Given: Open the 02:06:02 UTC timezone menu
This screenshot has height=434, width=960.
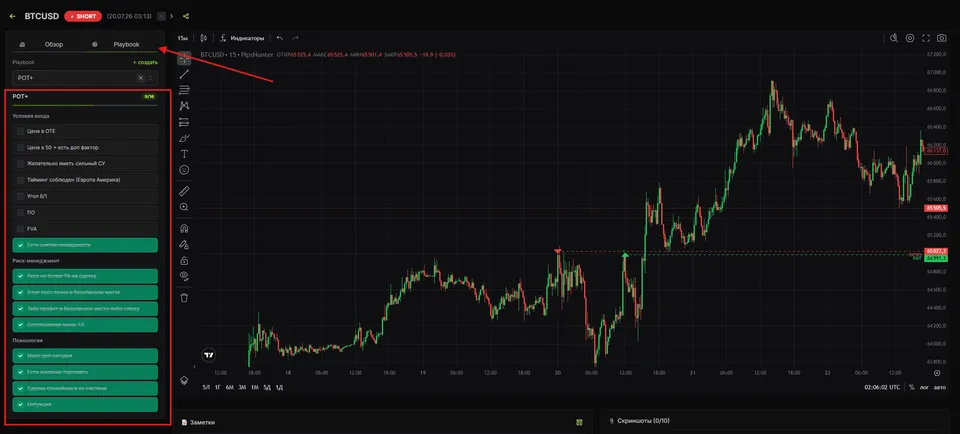Looking at the screenshot, I should 882,387.
